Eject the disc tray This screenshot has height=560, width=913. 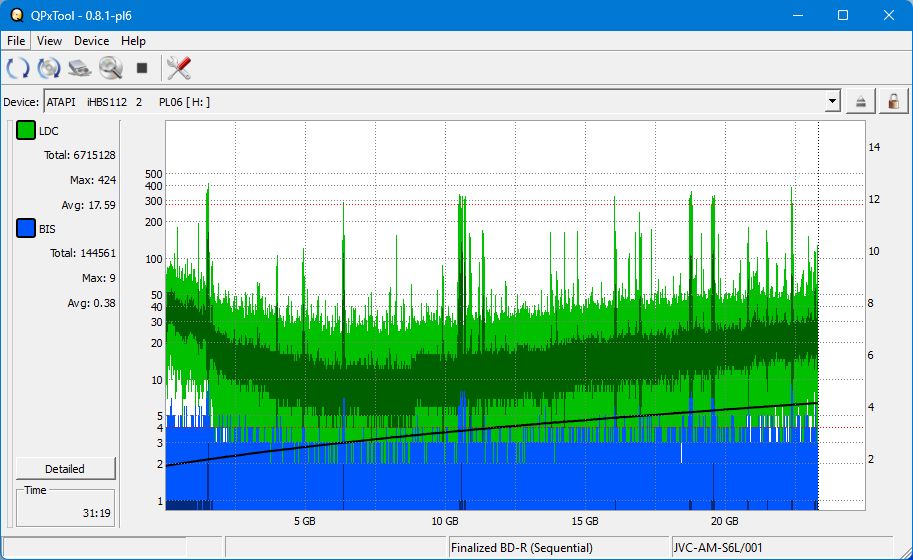click(861, 101)
